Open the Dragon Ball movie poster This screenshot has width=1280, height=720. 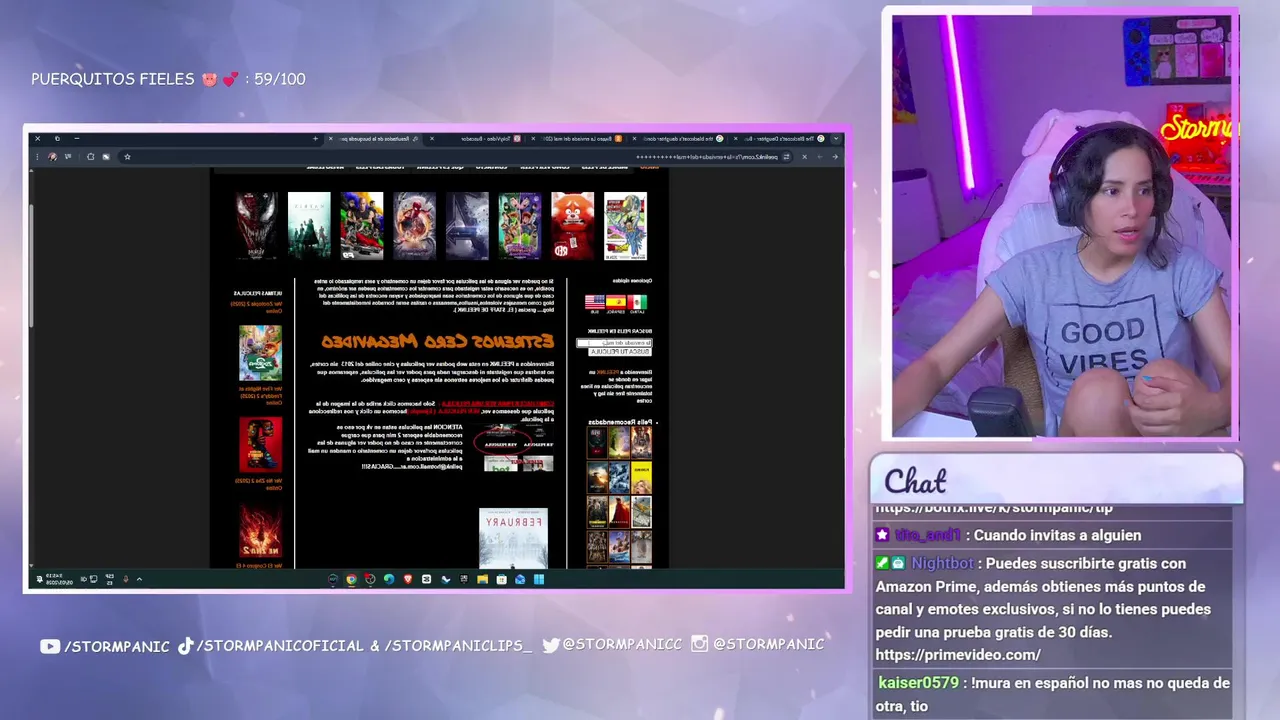[625, 226]
